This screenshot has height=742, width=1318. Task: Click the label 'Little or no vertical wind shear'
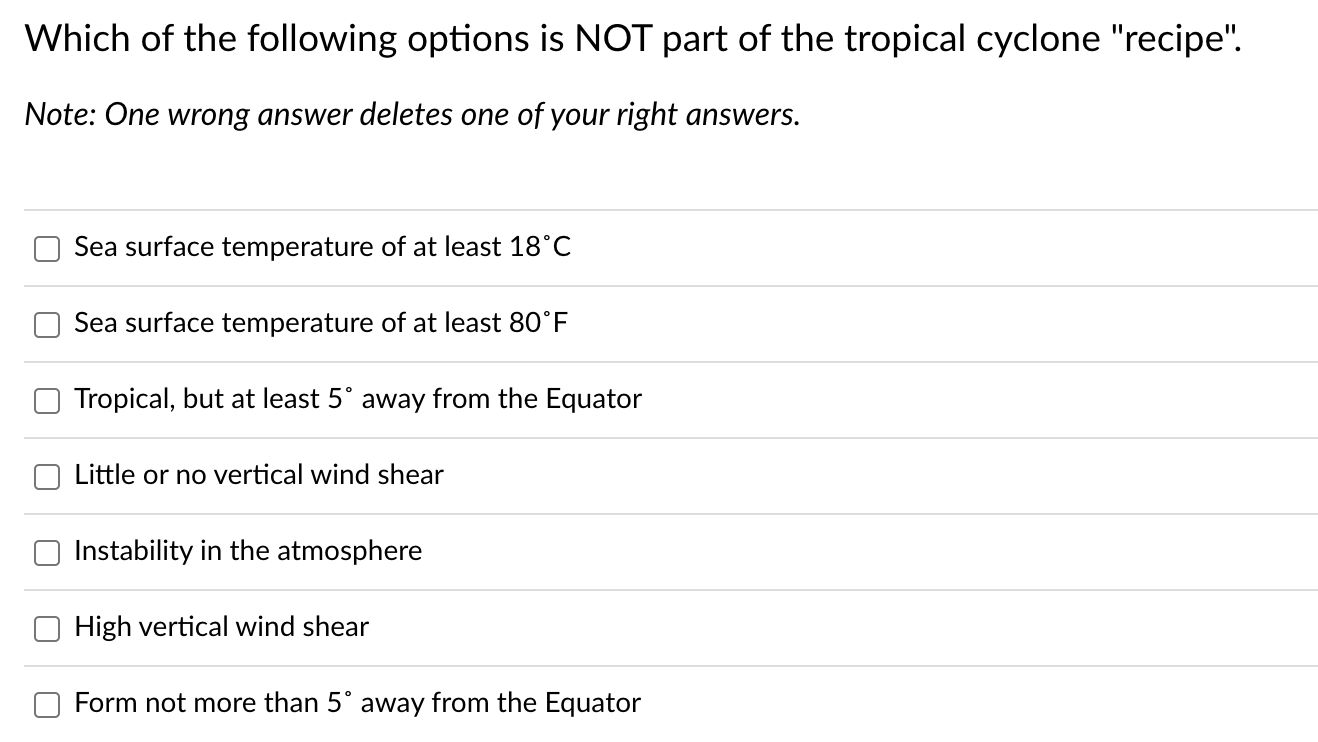tap(258, 475)
